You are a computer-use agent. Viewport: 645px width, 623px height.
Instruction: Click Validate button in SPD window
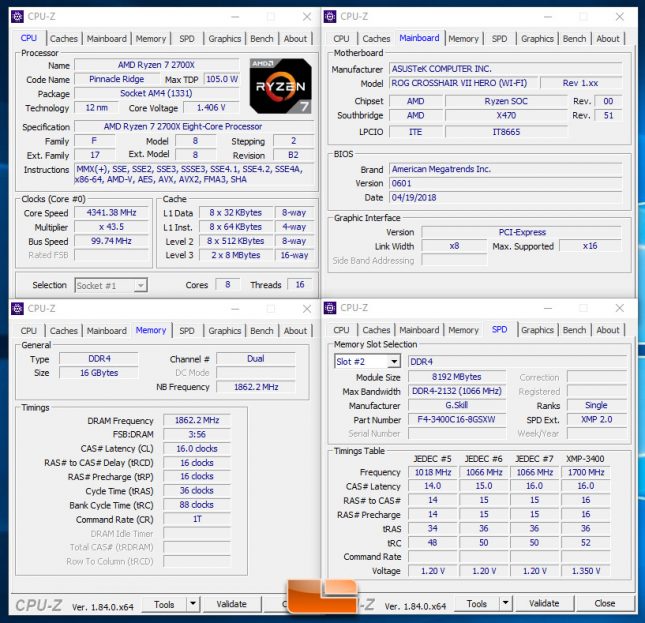[544, 603]
